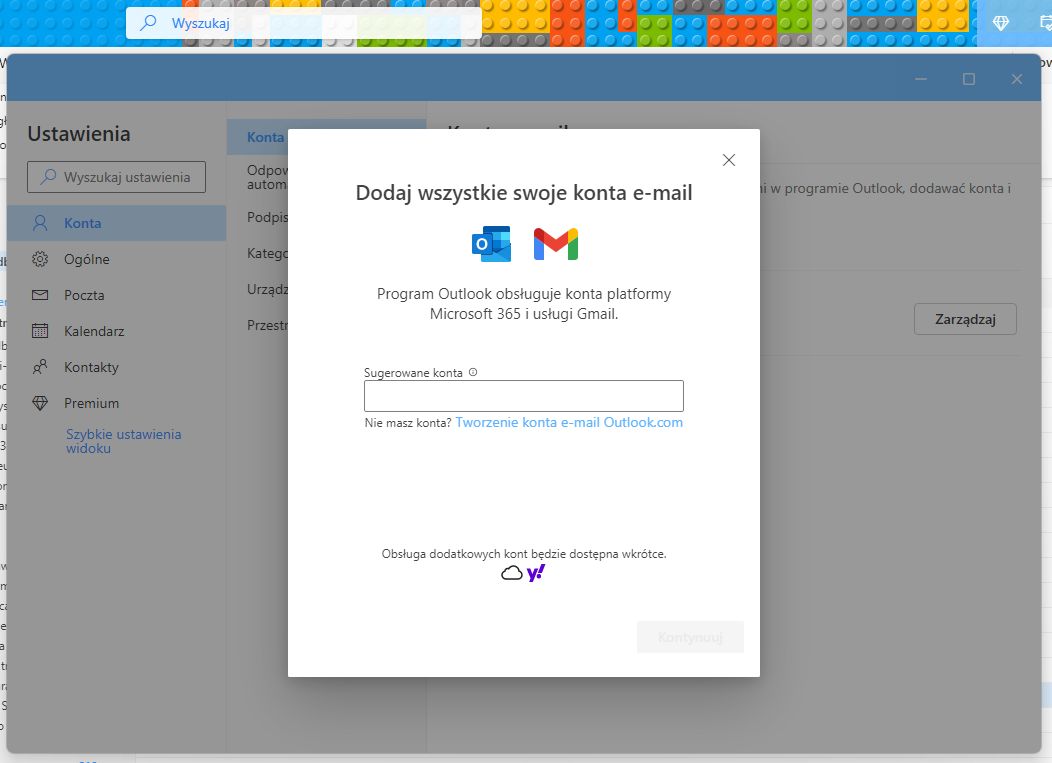This screenshot has height=763, width=1052.
Task: Close the add email accounts dialog
Action: (729, 160)
